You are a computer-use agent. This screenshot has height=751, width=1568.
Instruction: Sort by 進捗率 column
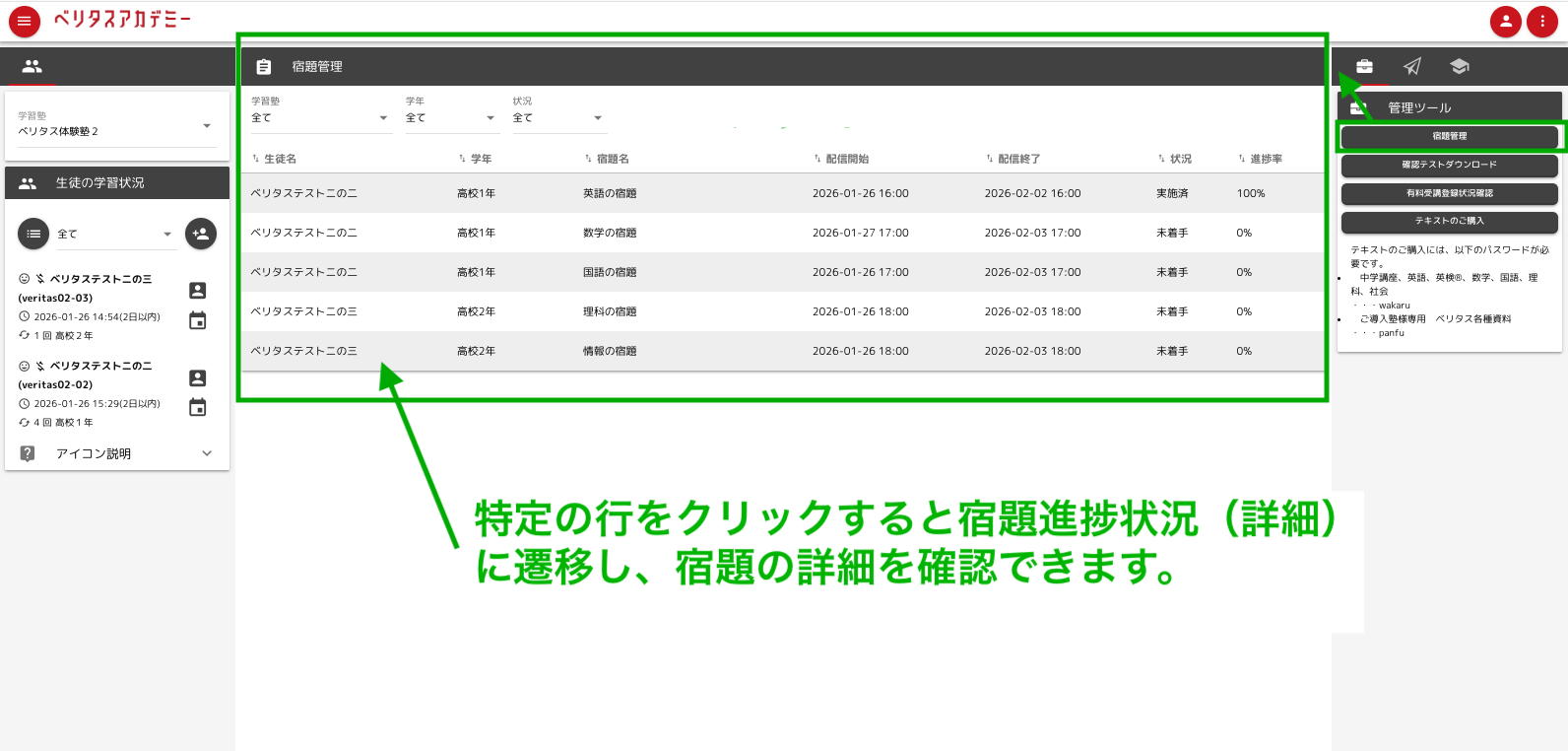pos(1261,159)
